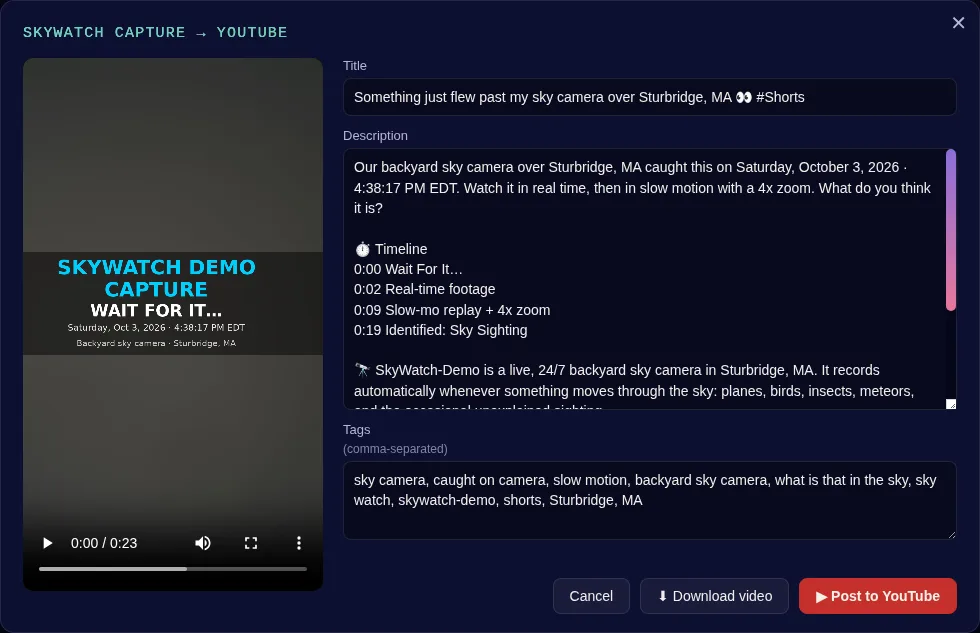The width and height of the screenshot is (980, 633).
Task: Click the stopwatch 'Timeline' heading in the description
Action: click(391, 249)
